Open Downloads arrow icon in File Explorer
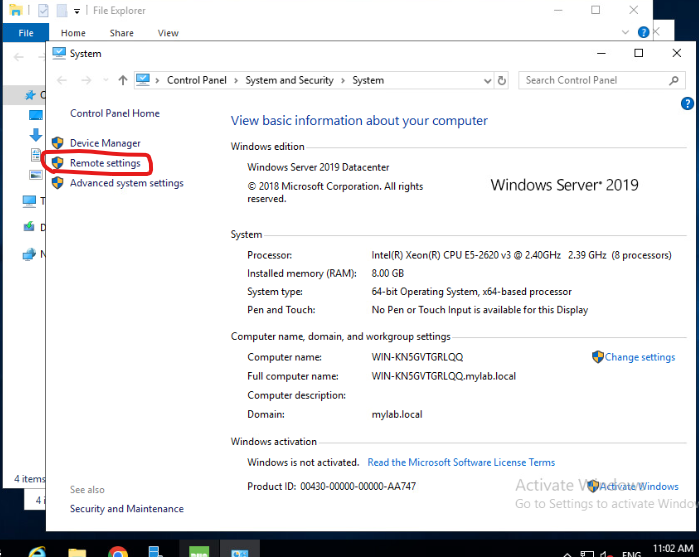This screenshot has width=699, height=557. point(36,135)
